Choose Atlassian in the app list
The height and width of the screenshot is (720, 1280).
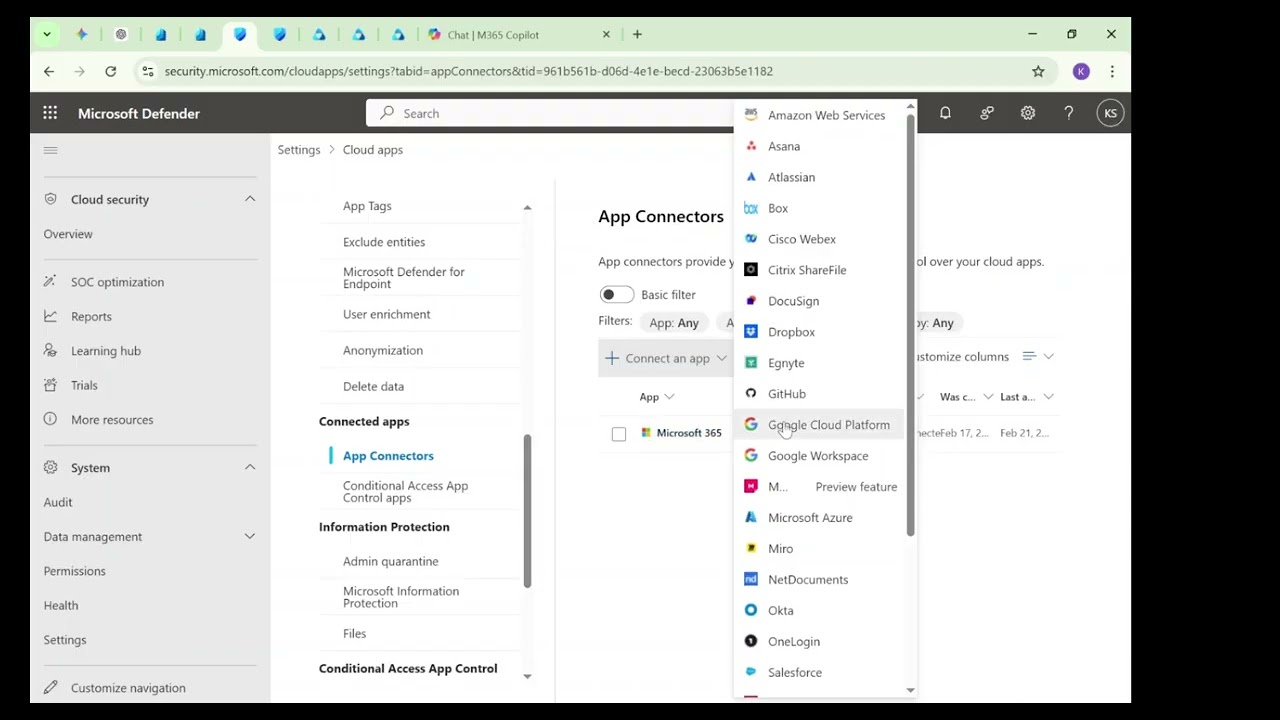click(x=818, y=177)
